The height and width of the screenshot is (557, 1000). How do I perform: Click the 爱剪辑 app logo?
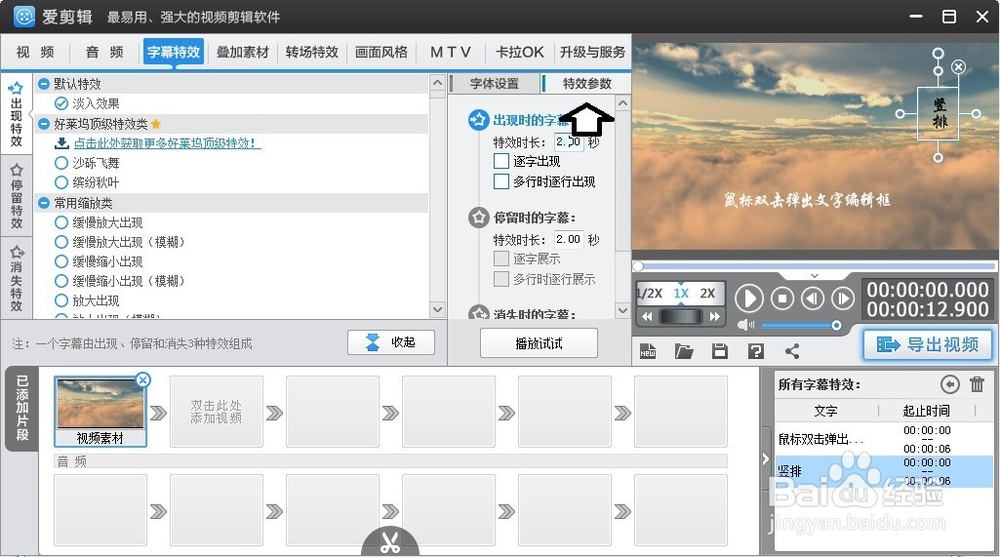[x=24, y=17]
